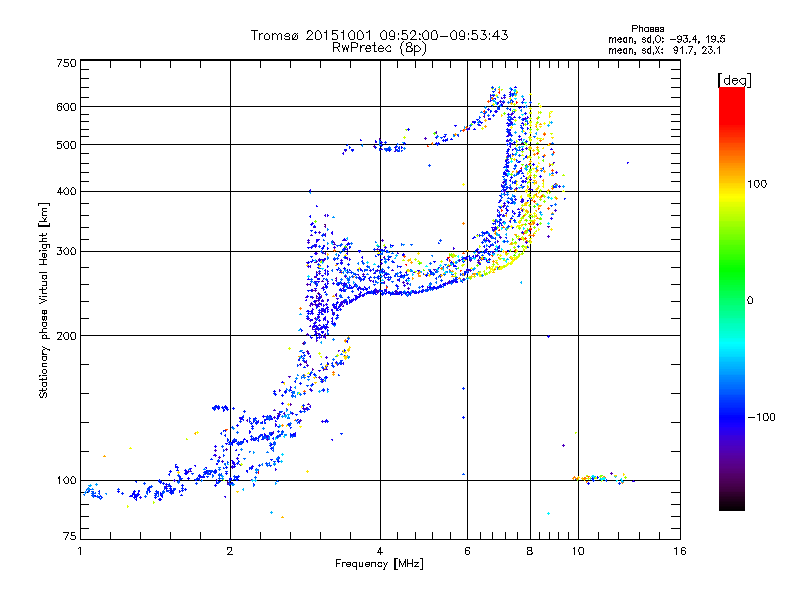Click the y-axis label '400'
800x600 pixels.
tap(67, 191)
